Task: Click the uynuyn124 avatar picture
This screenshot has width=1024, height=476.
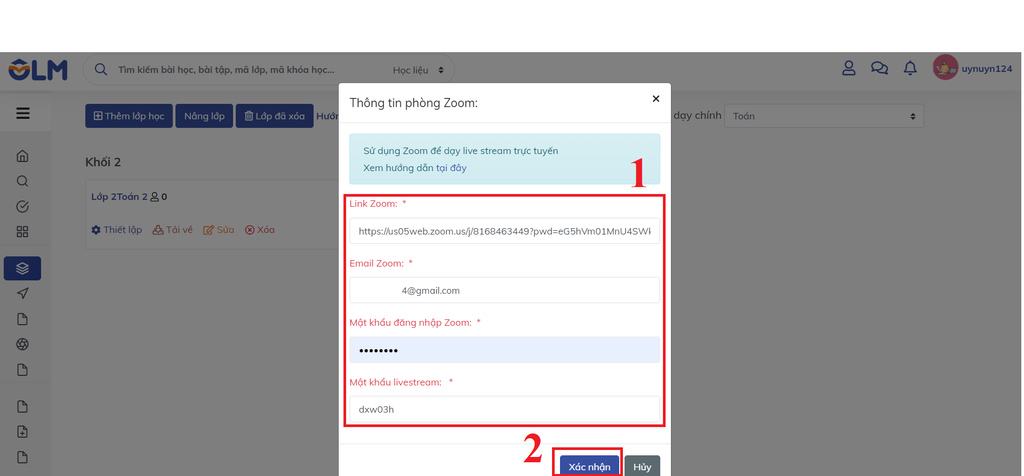Action: (x=945, y=68)
